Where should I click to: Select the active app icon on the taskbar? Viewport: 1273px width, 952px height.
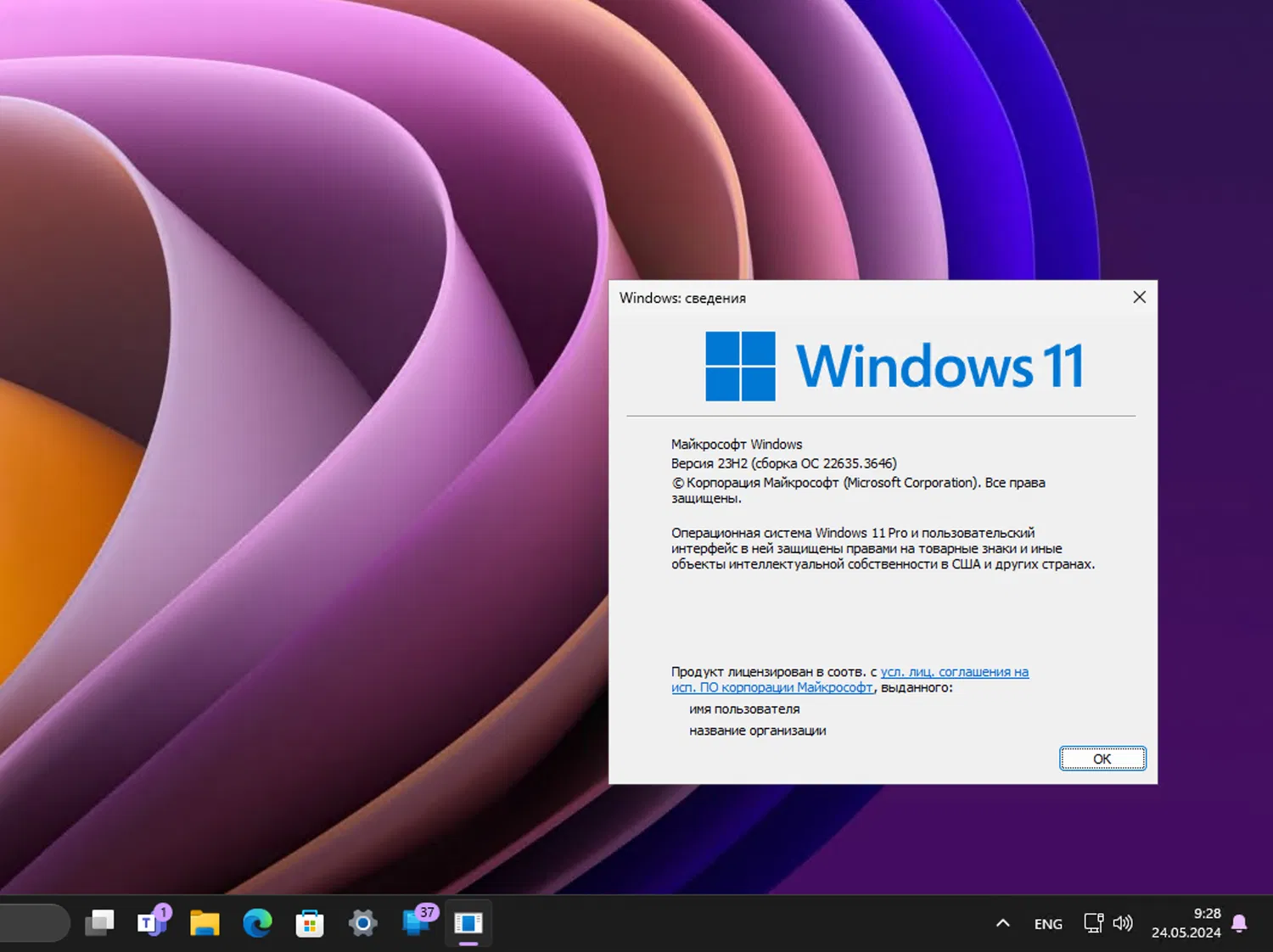coord(468,922)
